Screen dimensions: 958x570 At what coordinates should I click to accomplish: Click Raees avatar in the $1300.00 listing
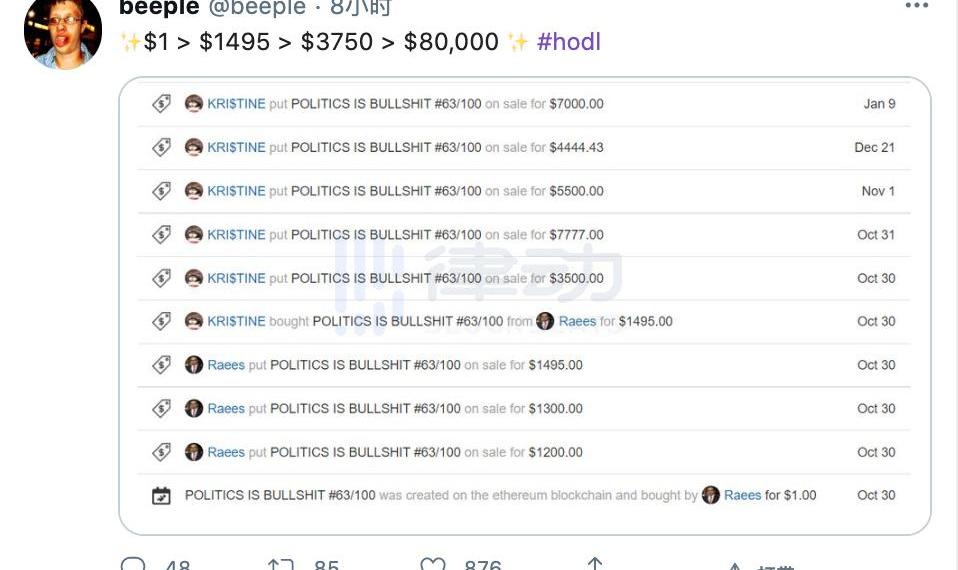[x=194, y=408]
